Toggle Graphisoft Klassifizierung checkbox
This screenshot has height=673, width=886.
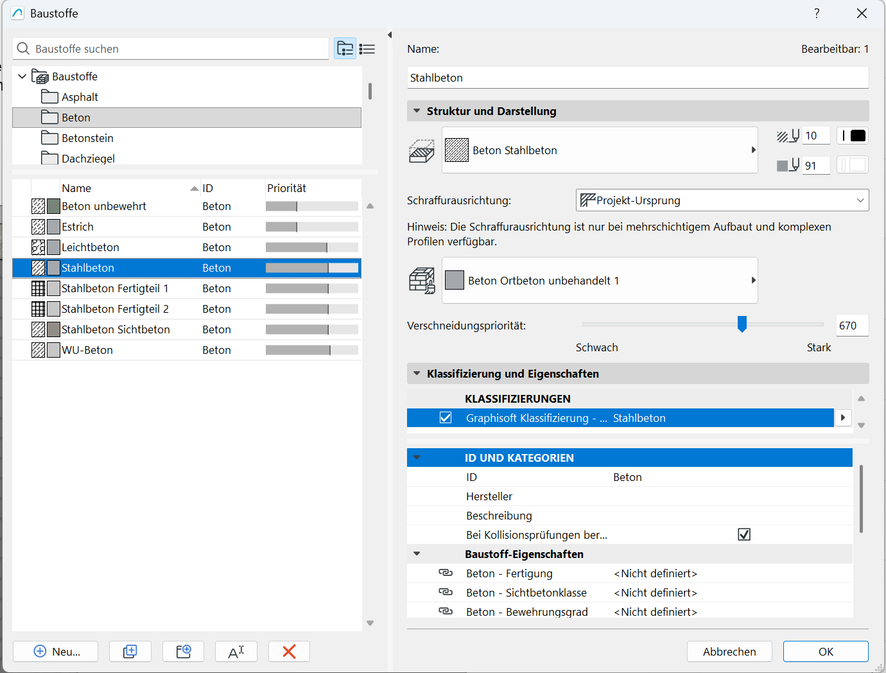pos(445,418)
